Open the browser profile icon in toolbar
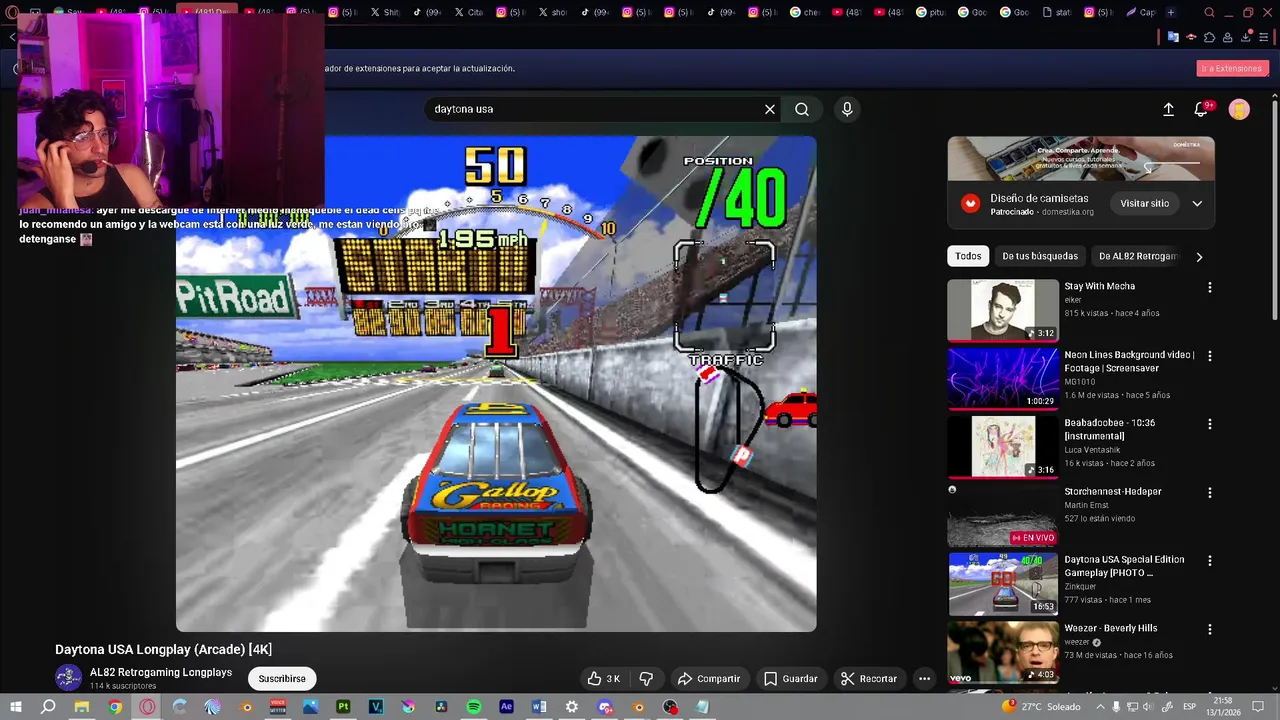Viewport: 1280px width, 720px height. [x=1227, y=37]
